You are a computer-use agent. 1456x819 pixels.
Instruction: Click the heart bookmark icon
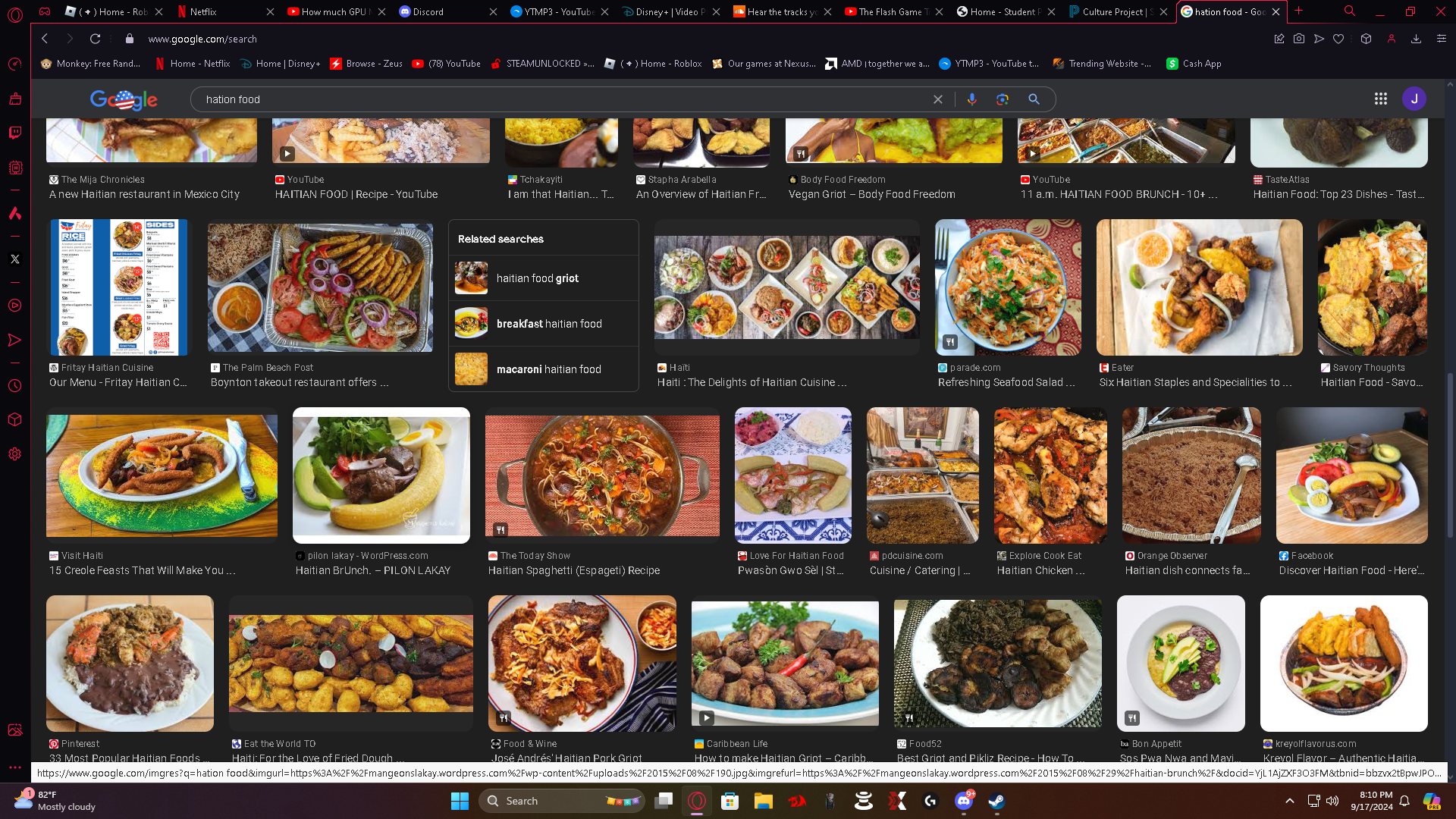[1338, 39]
